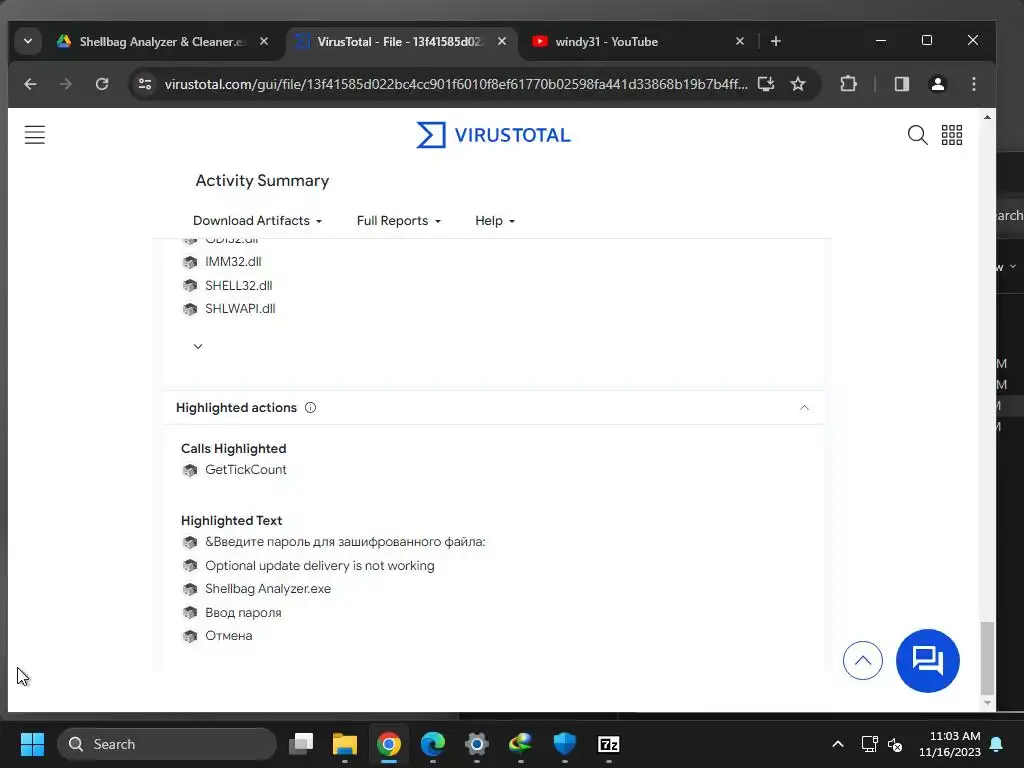Toggle the Chrome side panel icon
Viewport: 1024px width, 768px height.
[x=902, y=84]
